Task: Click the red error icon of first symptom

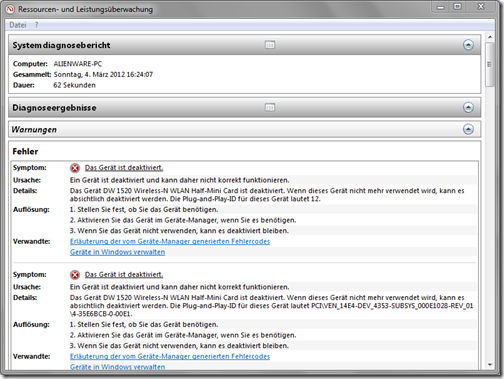Action: (x=75, y=168)
